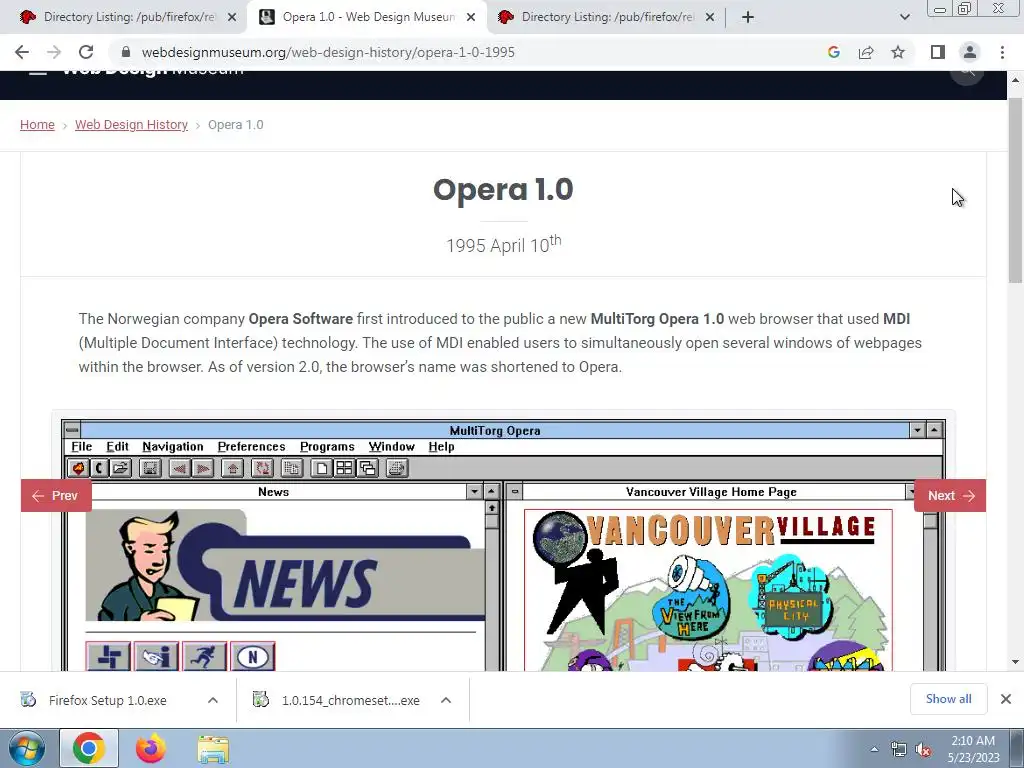This screenshot has width=1024, height=768.
Task: Bookmark this page with star icon
Action: (898, 52)
